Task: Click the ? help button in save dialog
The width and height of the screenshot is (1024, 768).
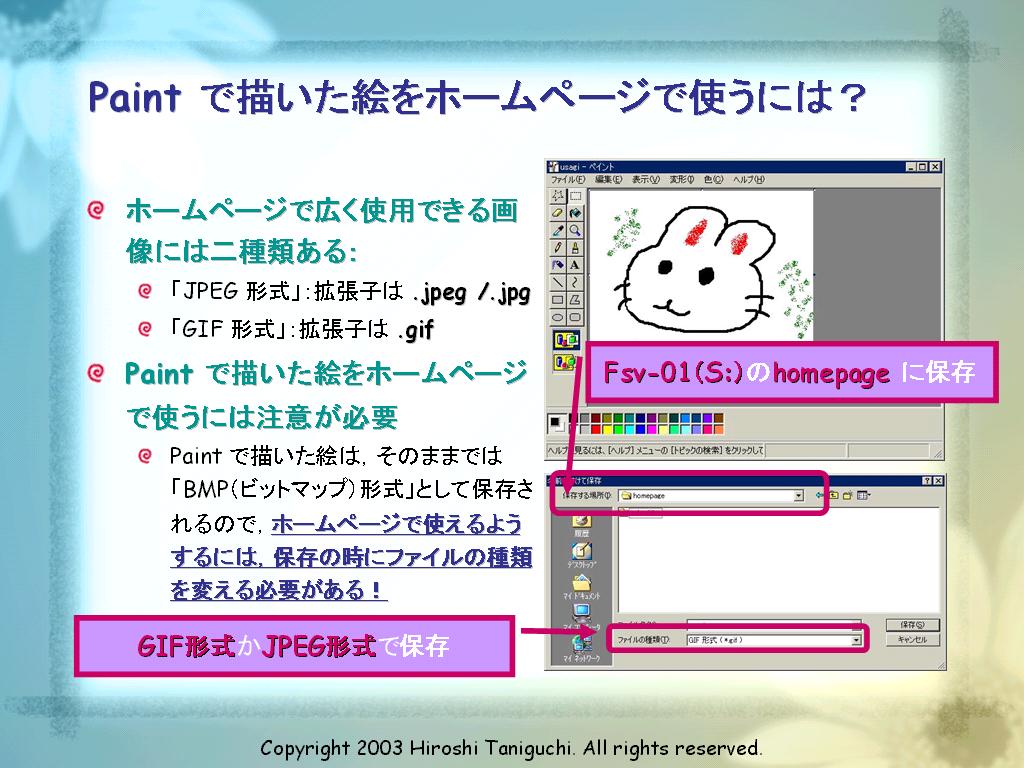Action: (927, 481)
